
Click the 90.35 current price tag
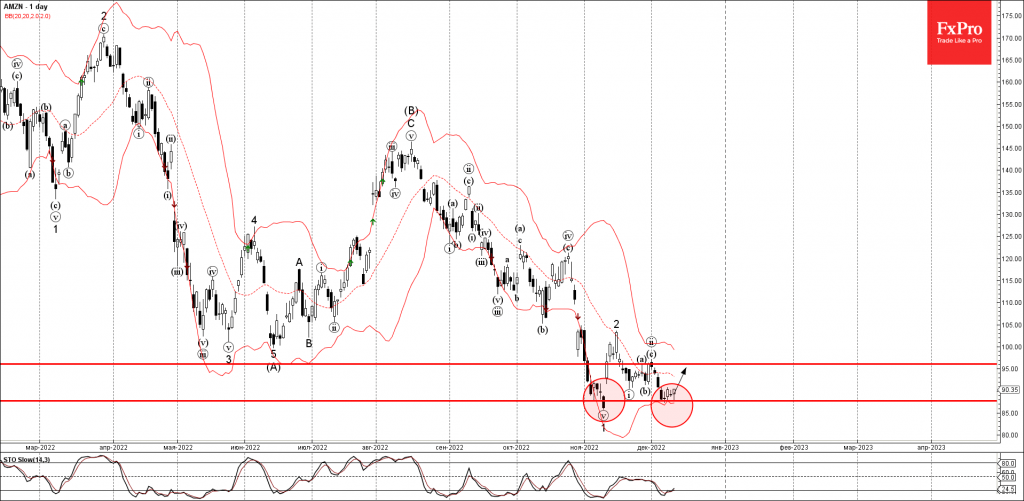point(1007,390)
